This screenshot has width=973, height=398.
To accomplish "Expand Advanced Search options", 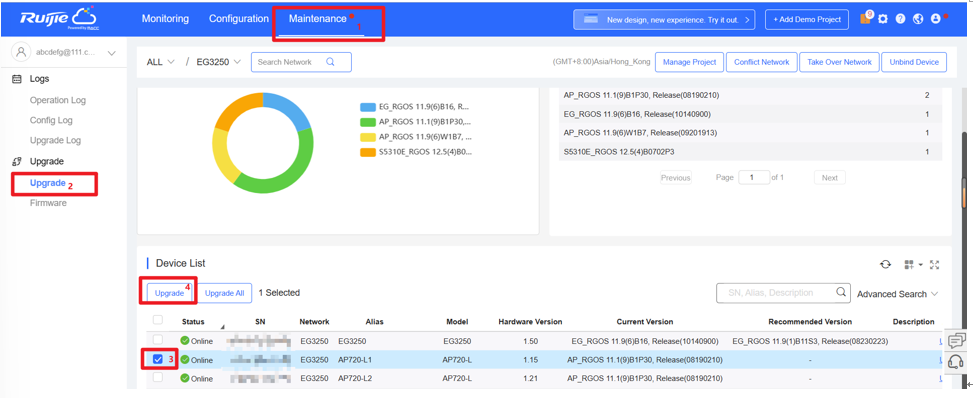I will point(897,294).
